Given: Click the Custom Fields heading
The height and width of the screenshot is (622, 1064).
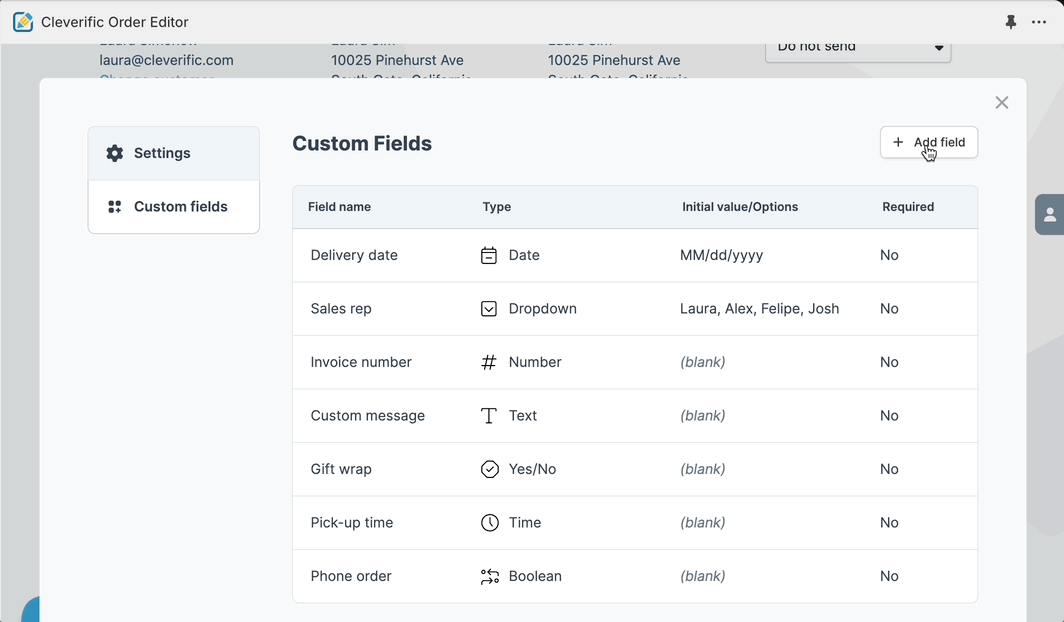Looking at the screenshot, I should tap(362, 144).
